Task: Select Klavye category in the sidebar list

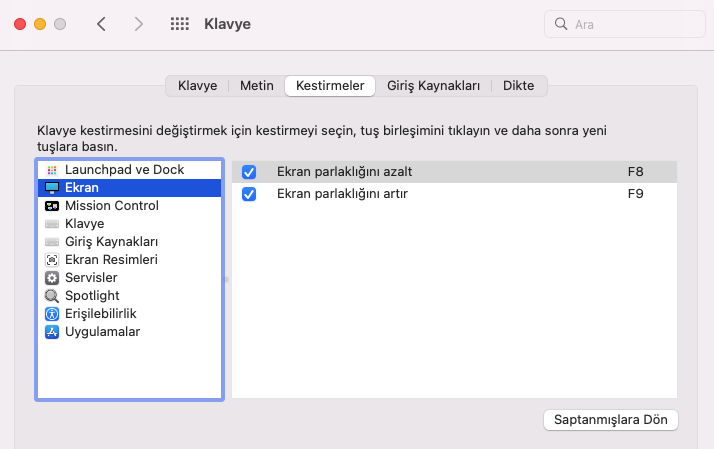Action: (x=84, y=224)
